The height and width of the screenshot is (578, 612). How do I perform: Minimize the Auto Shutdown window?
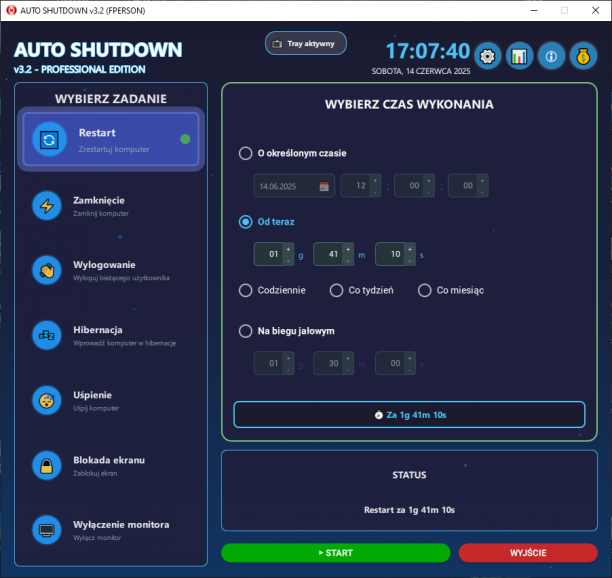(x=534, y=10)
